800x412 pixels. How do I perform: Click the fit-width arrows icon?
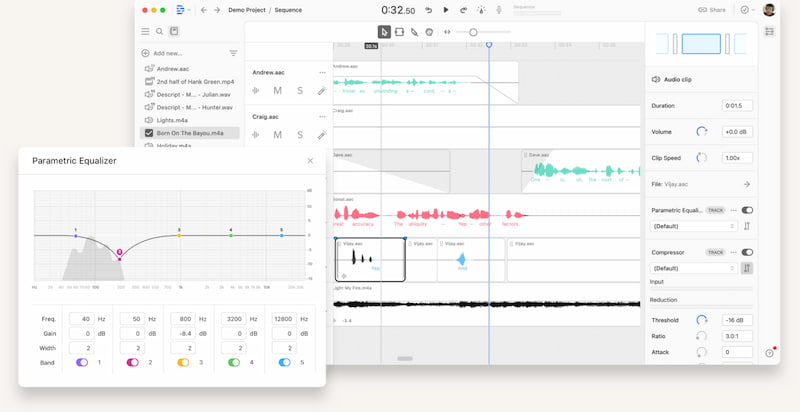pos(447,32)
